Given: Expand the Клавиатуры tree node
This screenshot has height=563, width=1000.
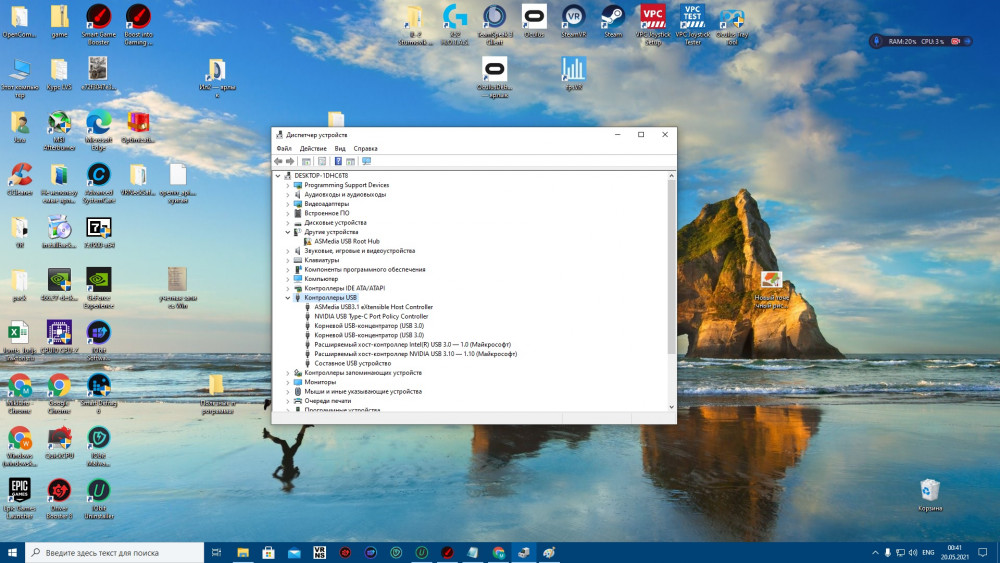Looking at the screenshot, I should point(288,260).
